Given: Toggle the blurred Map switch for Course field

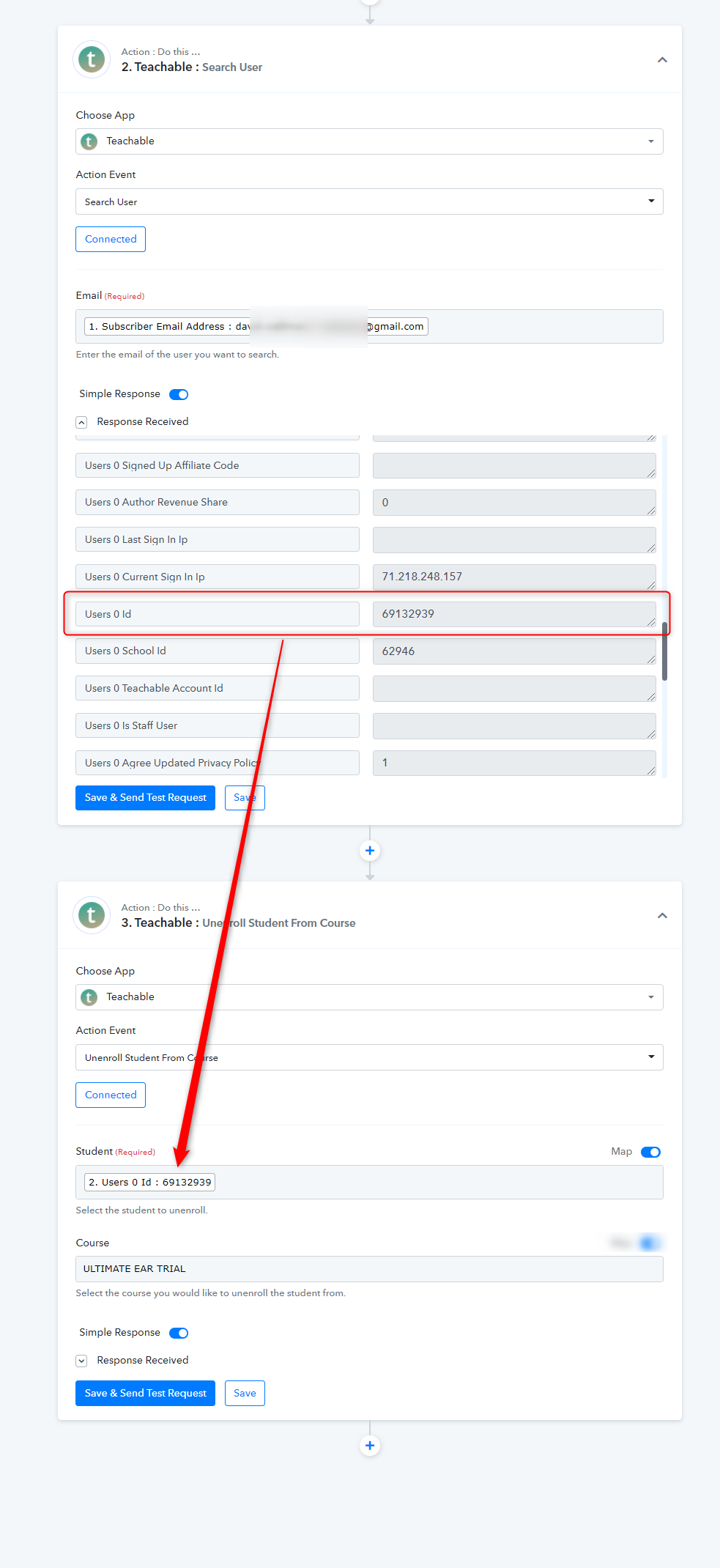Looking at the screenshot, I should click(650, 1243).
